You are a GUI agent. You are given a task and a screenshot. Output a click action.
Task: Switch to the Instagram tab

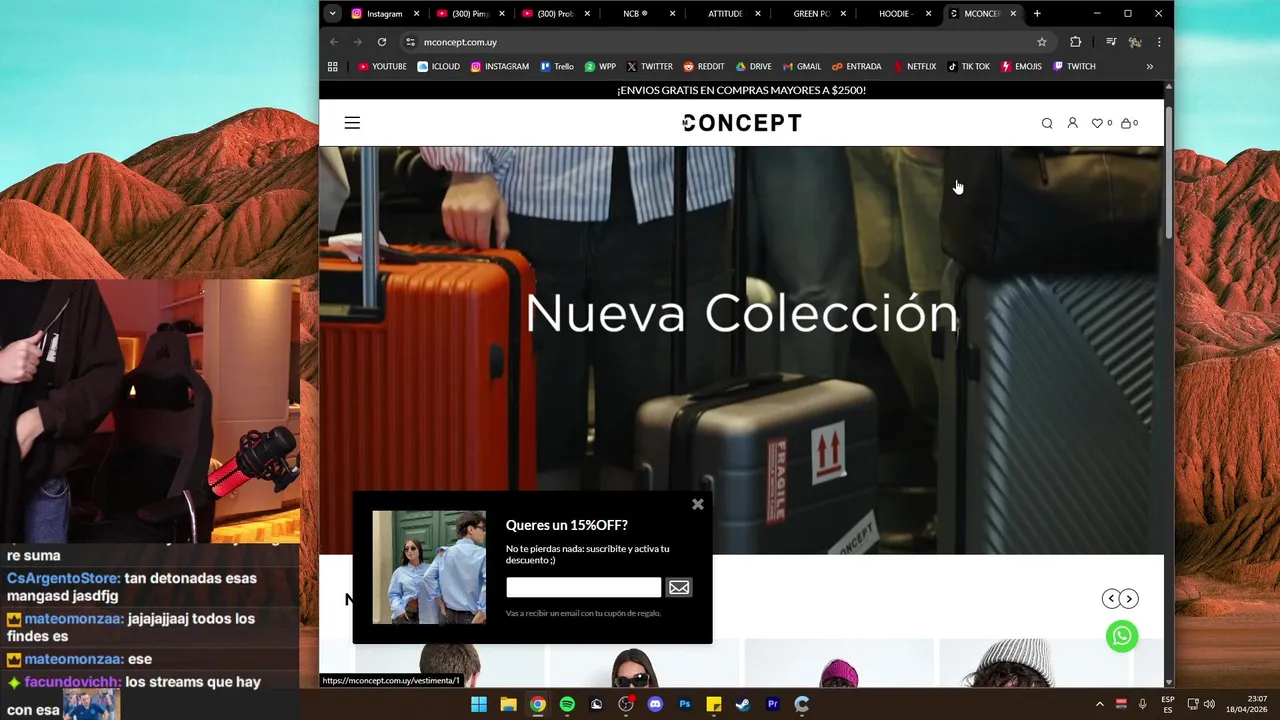pos(385,14)
